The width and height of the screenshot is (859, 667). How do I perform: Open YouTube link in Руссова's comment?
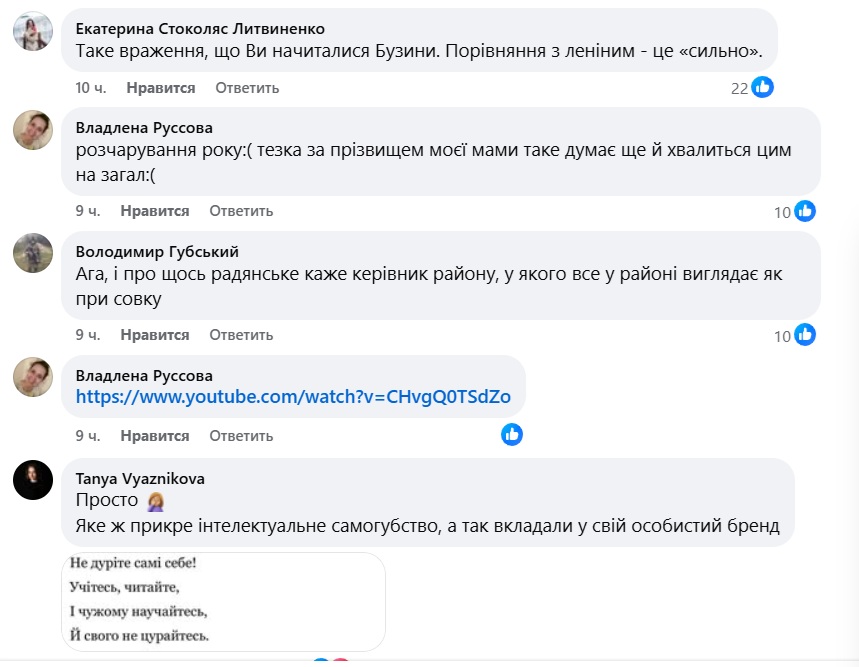click(x=293, y=397)
